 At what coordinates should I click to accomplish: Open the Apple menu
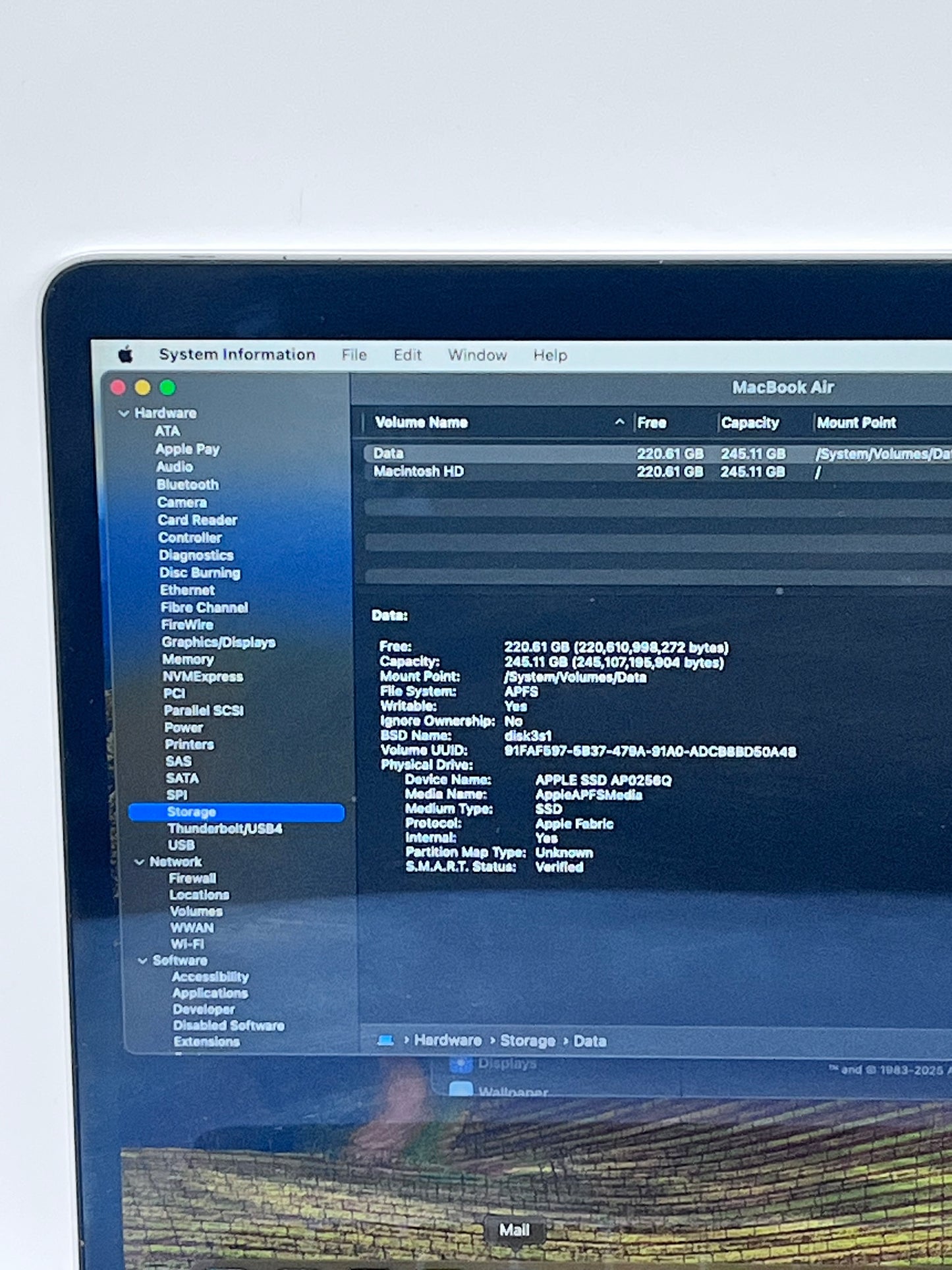[x=125, y=355]
